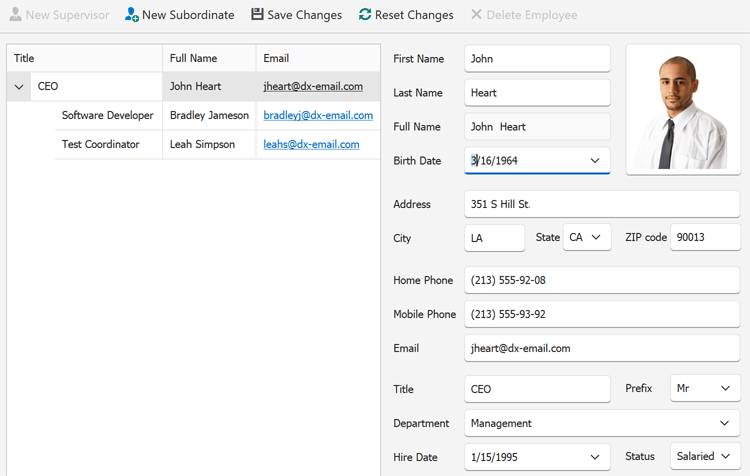Click the Save Changes floppy disk icon

[257, 15]
